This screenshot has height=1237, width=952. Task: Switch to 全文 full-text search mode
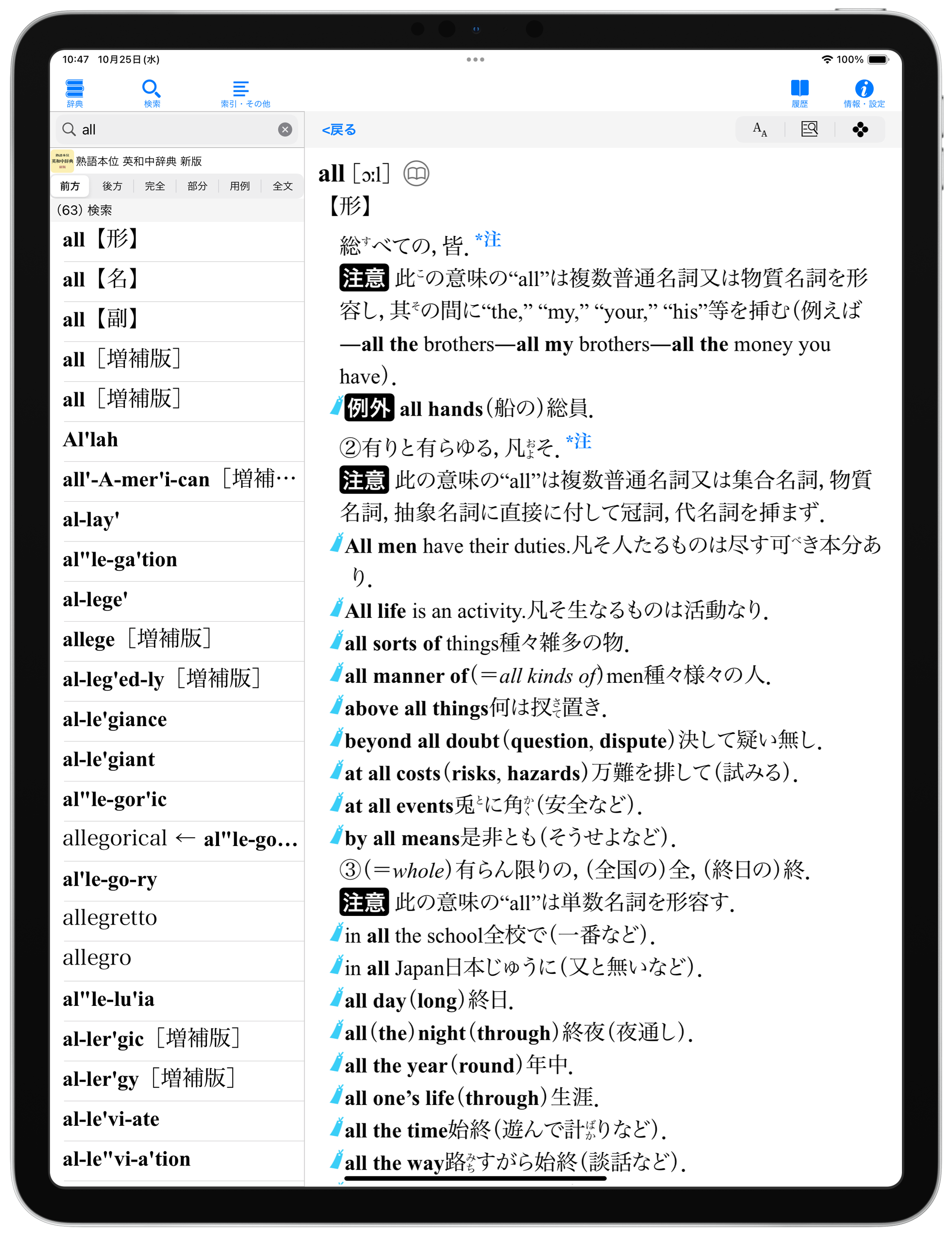283,186
